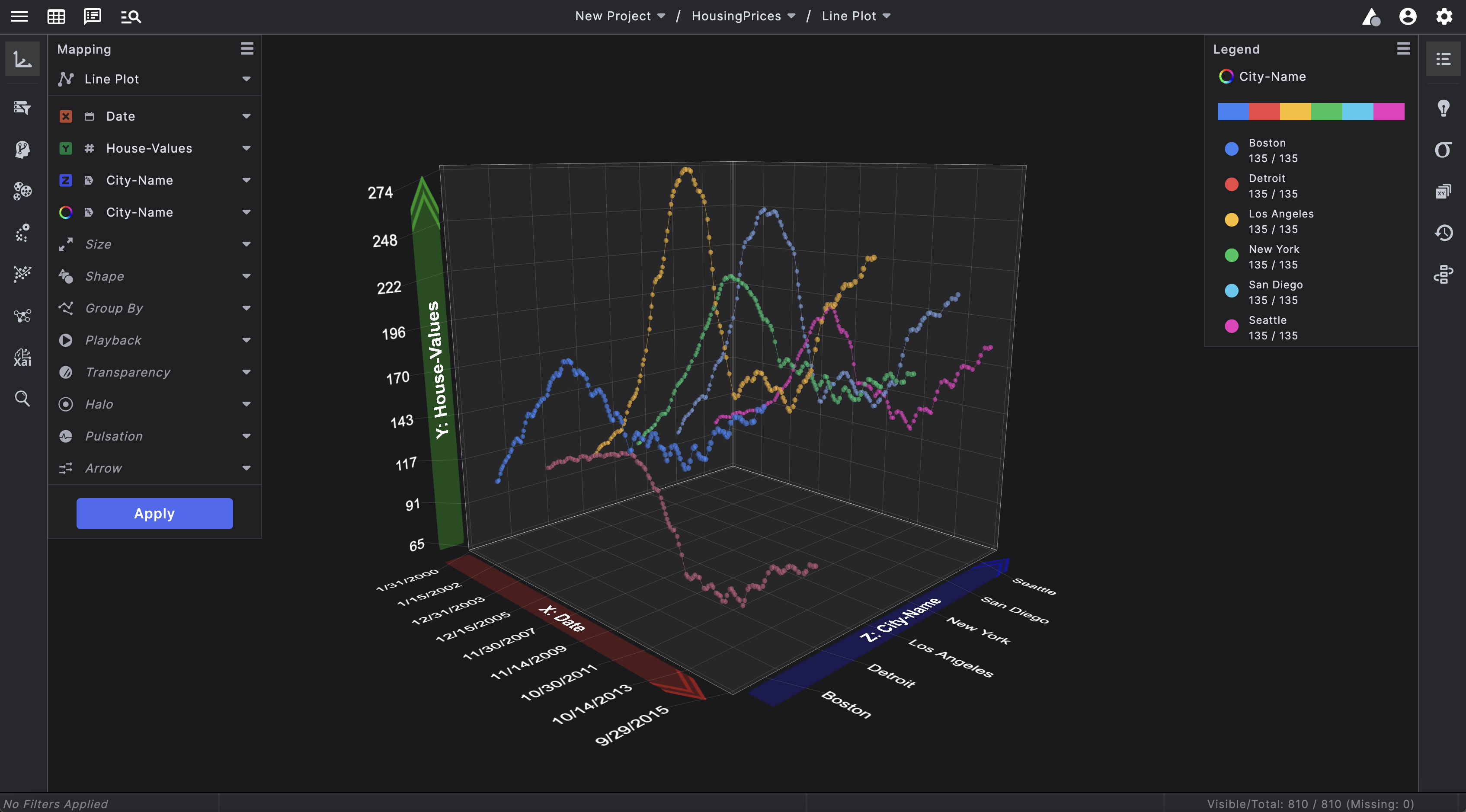Open the search list icon in top bar

[131, 16]
